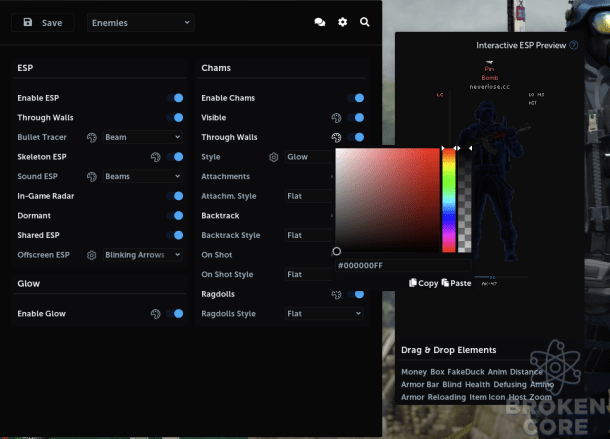Toggle Dormant switch

pos(175,216)
